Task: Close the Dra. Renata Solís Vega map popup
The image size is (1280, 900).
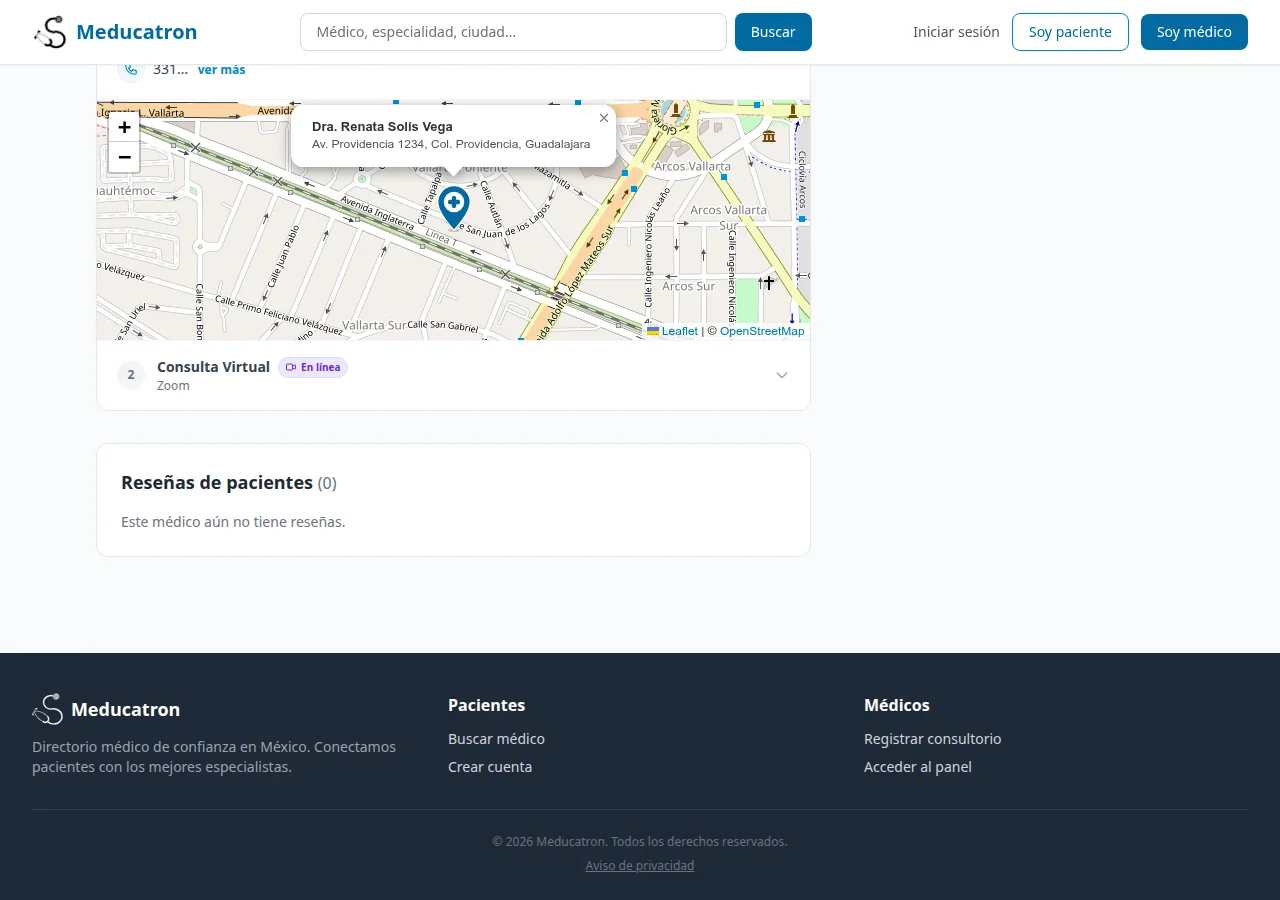Action: coord(604,118)
